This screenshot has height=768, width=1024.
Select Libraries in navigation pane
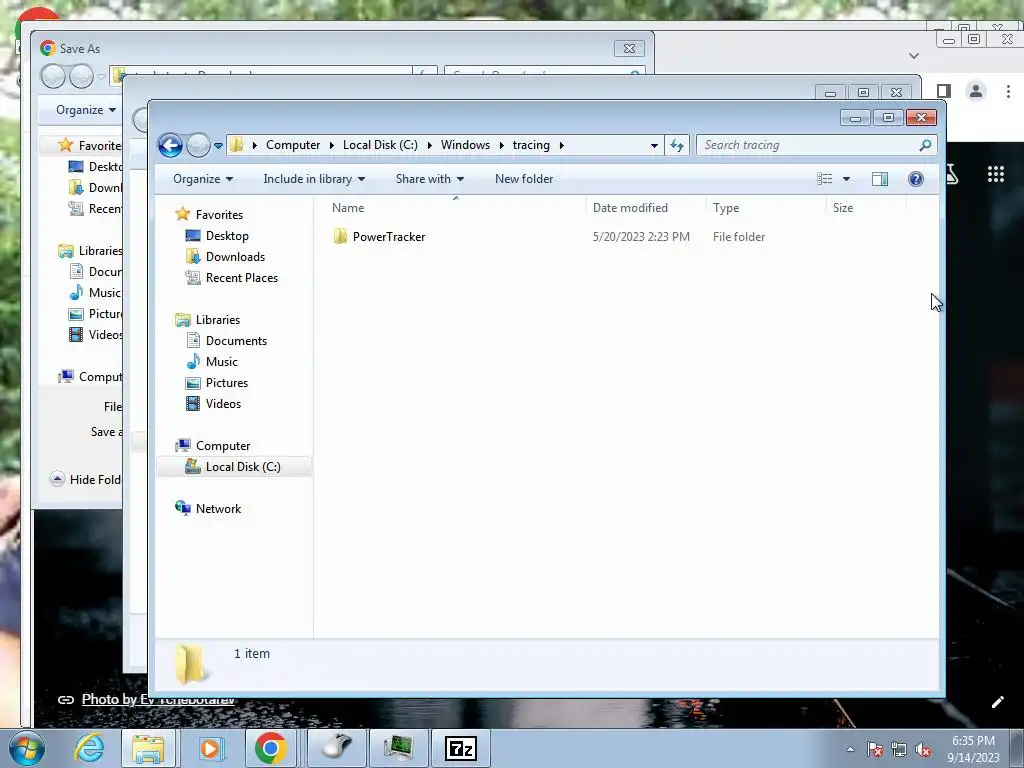217,320
